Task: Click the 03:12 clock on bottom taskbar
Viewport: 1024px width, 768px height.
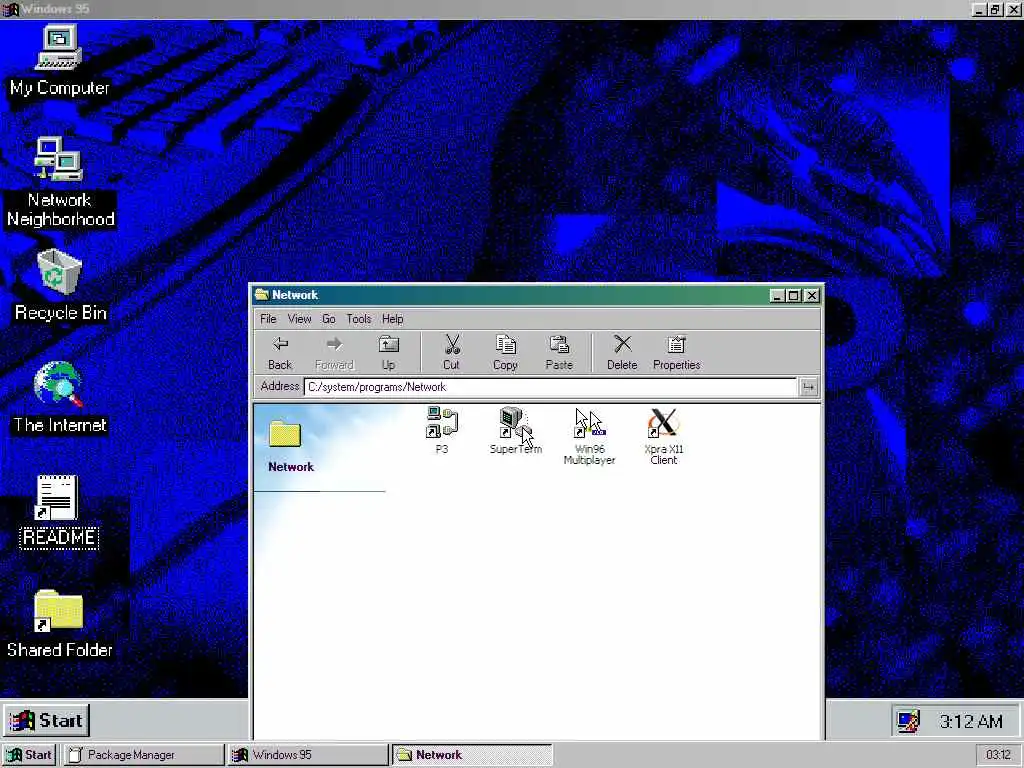Action: (x=998, y=755)
